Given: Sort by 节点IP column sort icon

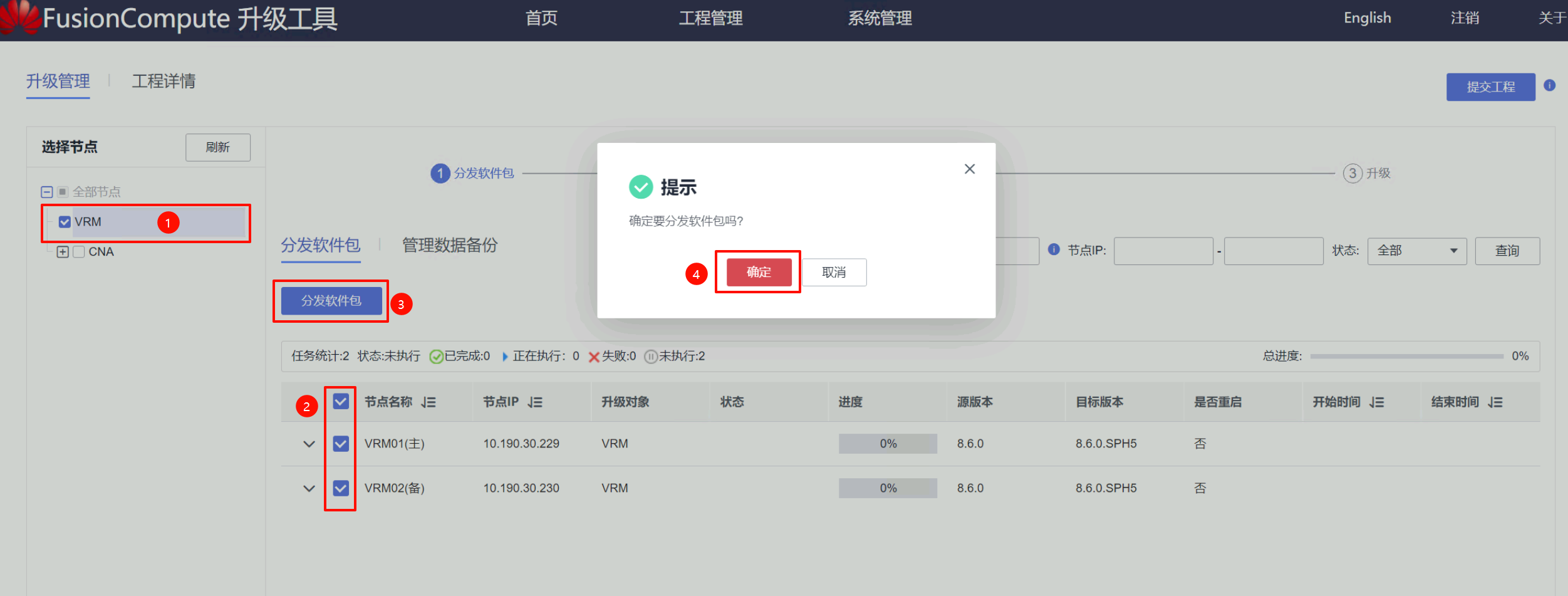Looking at the screenshot, I should click(x=535, y=402).
